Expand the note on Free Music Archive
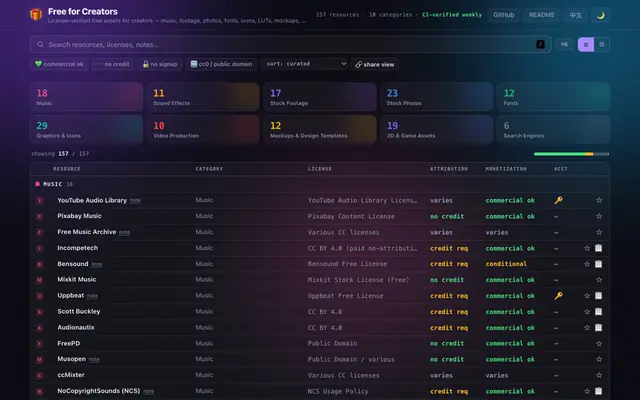Viewport: 640px width, 400px height. point(124,232)
